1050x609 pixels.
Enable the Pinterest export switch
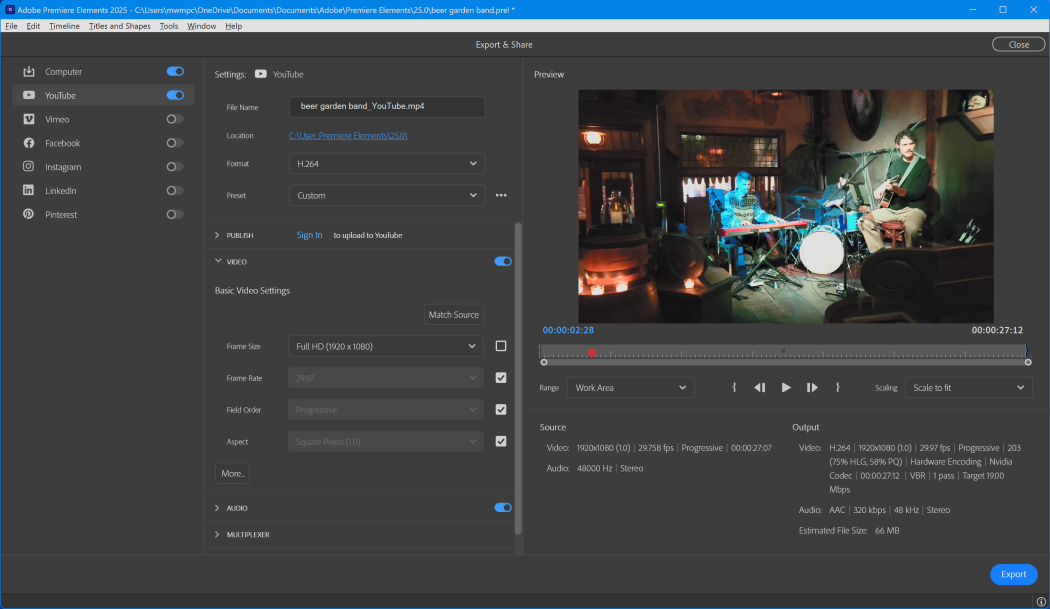(175, 214)
